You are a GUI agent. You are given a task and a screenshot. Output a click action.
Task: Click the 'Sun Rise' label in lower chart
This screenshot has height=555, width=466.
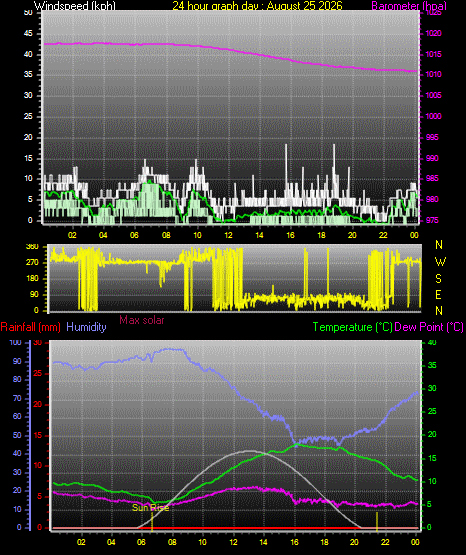(x=150, y=508)
